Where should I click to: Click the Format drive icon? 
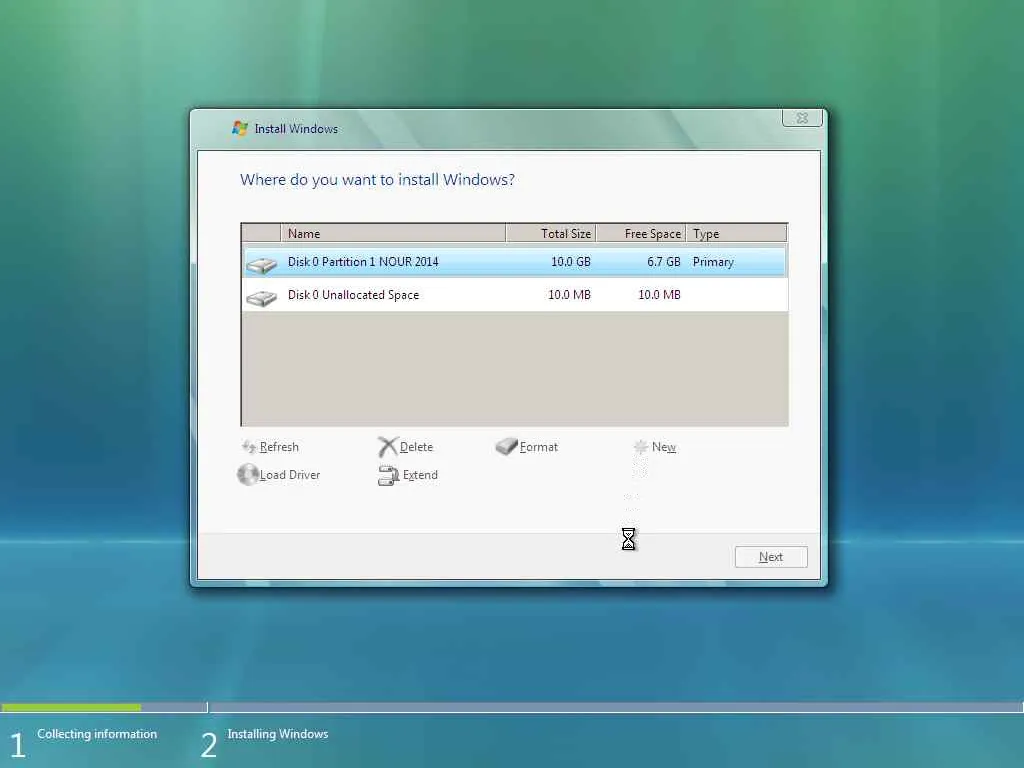(x=506, y=446)
